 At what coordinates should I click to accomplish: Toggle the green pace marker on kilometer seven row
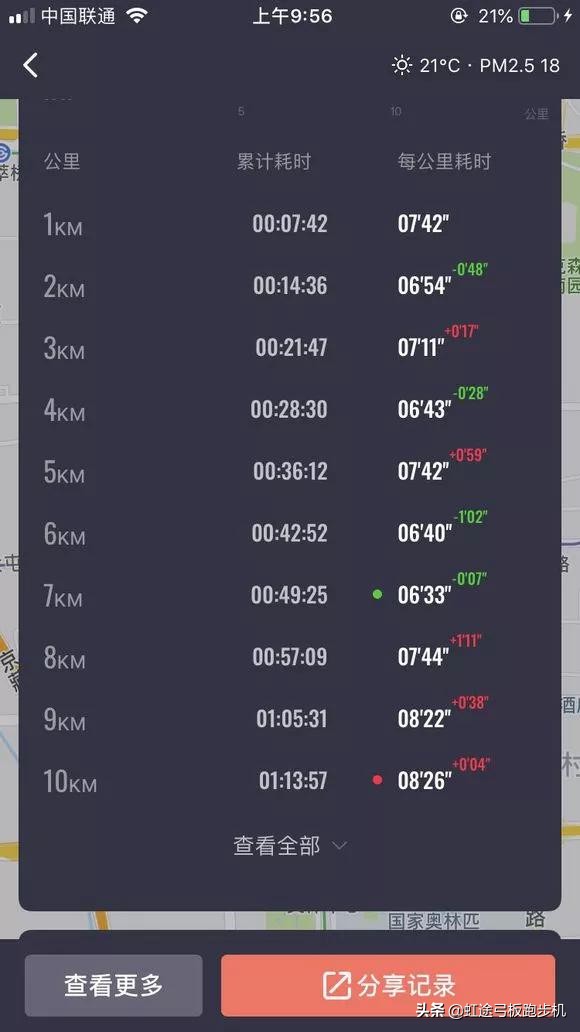tap(377, 594)
